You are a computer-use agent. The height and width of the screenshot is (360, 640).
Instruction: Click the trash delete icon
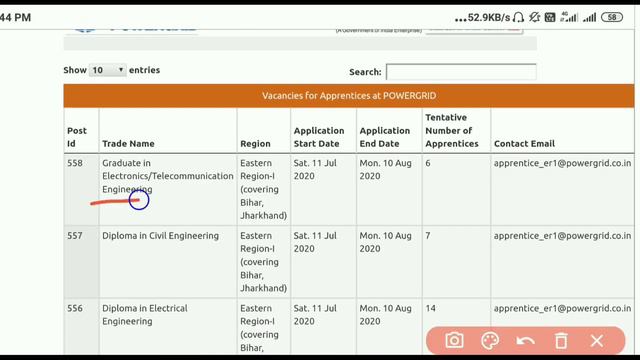(x=561, y=340)
